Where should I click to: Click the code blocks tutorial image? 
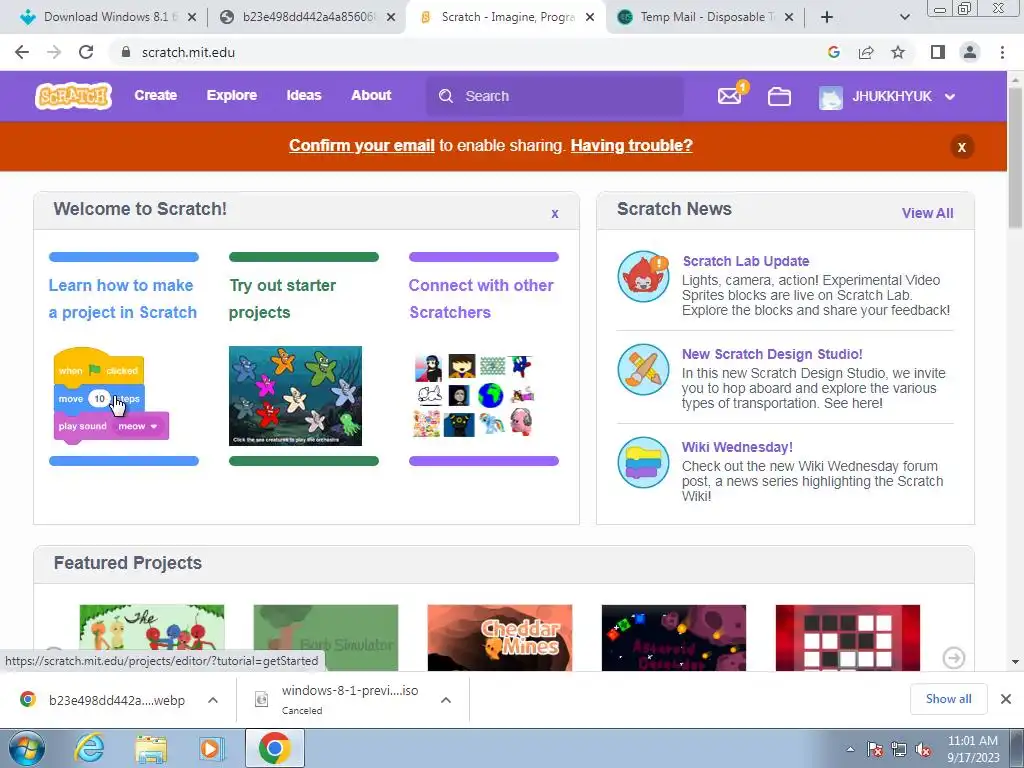110,396
